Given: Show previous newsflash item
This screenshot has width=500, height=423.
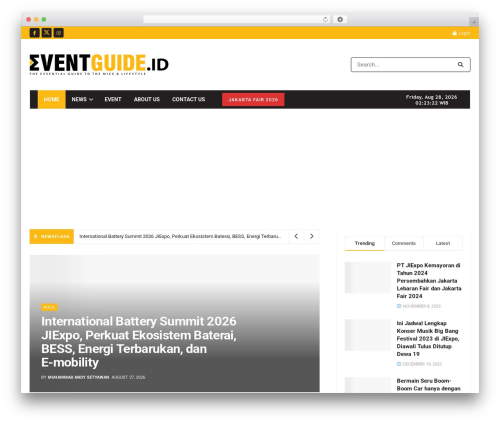Looking at the screenshot, I should (296, 236).
